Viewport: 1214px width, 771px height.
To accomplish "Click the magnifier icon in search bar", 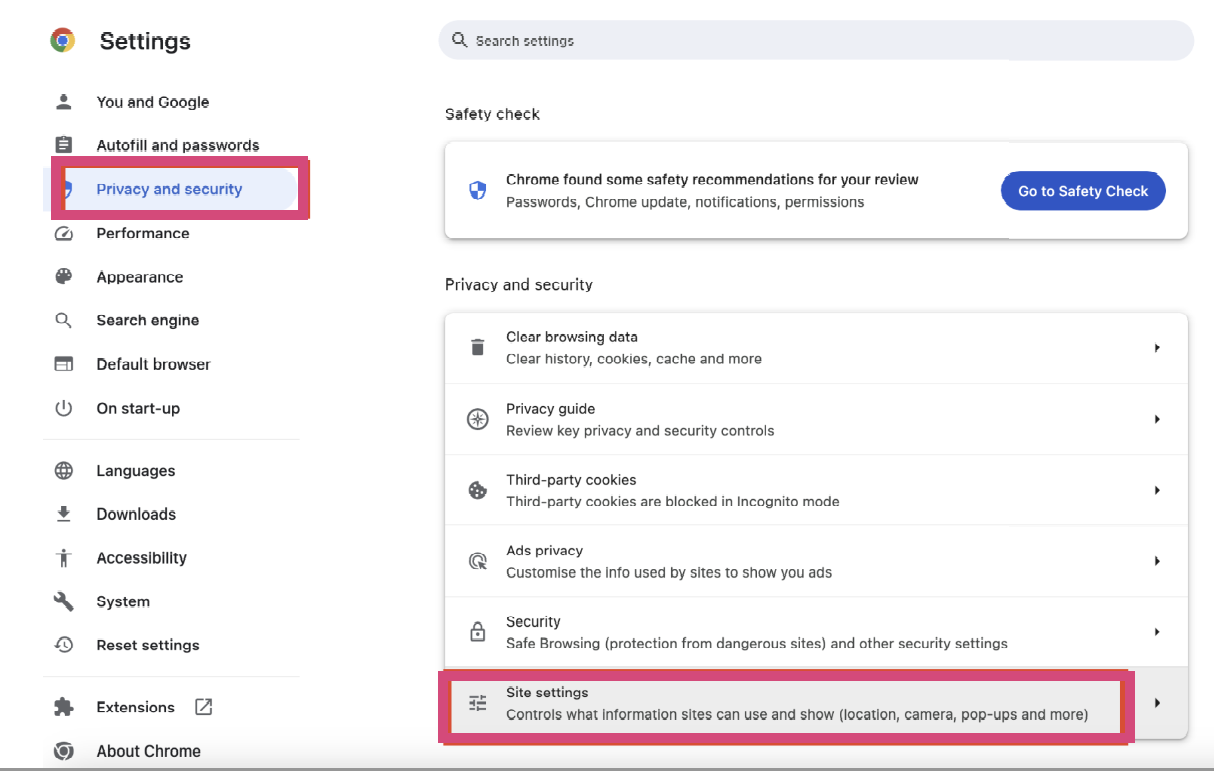I will (x=460, y=40).
